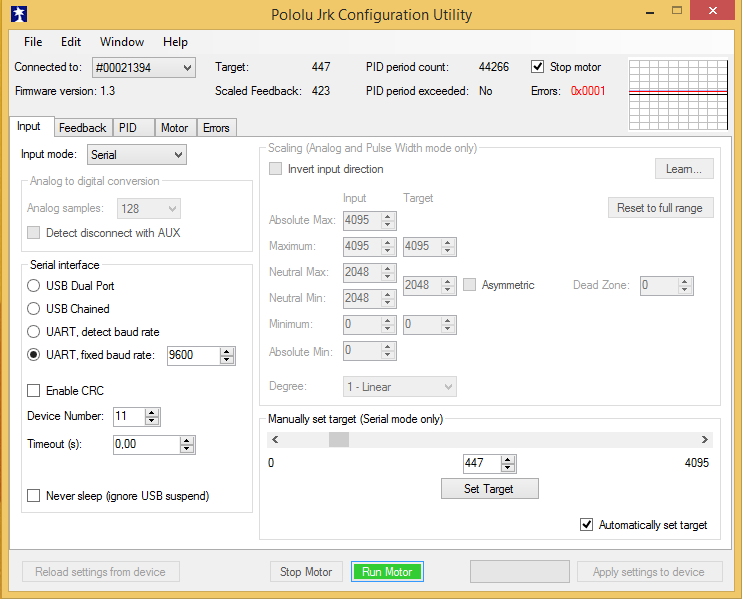The image size is (742, 599).
Task: Click the Set Target button
Action: point(489,489)
